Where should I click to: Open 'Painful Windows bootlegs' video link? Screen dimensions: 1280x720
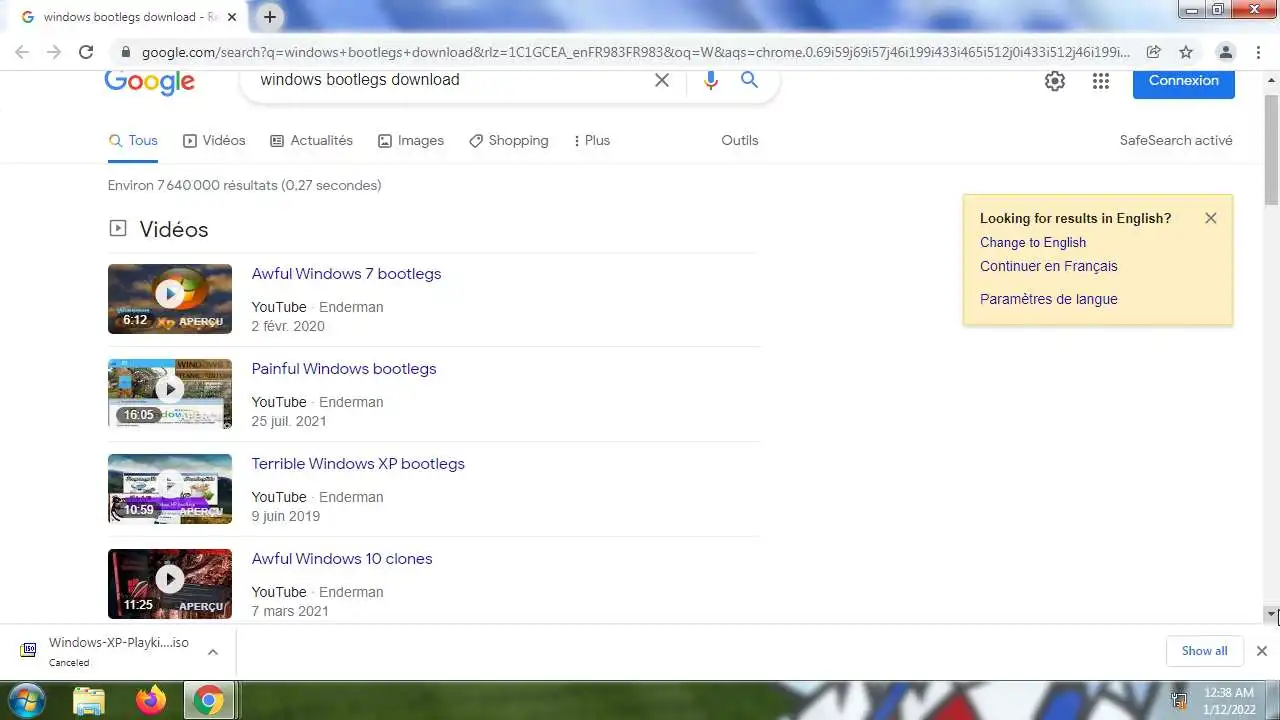click(344, 369)
